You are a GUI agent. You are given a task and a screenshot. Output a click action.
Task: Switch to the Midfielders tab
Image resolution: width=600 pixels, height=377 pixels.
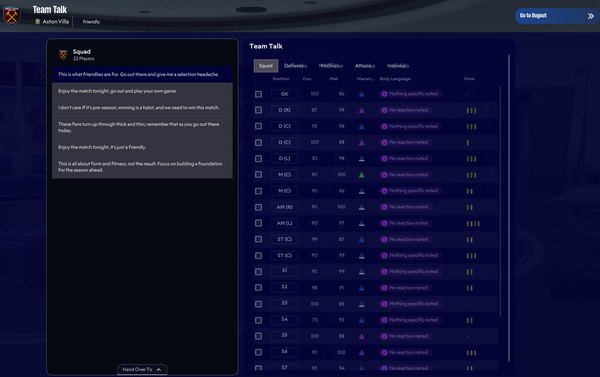331,66
